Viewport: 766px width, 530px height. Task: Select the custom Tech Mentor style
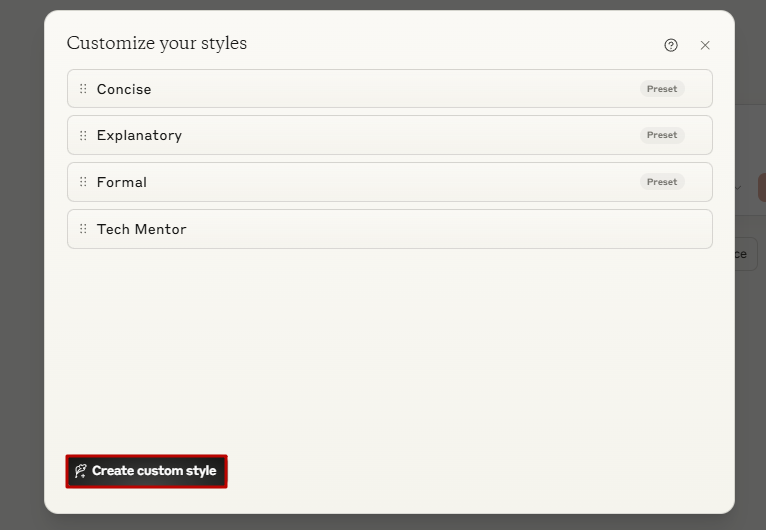pos(389,229)
